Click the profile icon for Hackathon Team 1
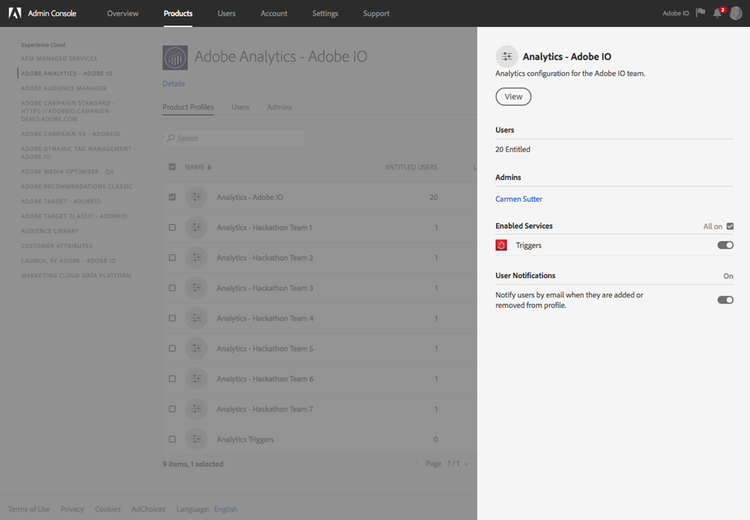750x520 pixels. [196, 227]
